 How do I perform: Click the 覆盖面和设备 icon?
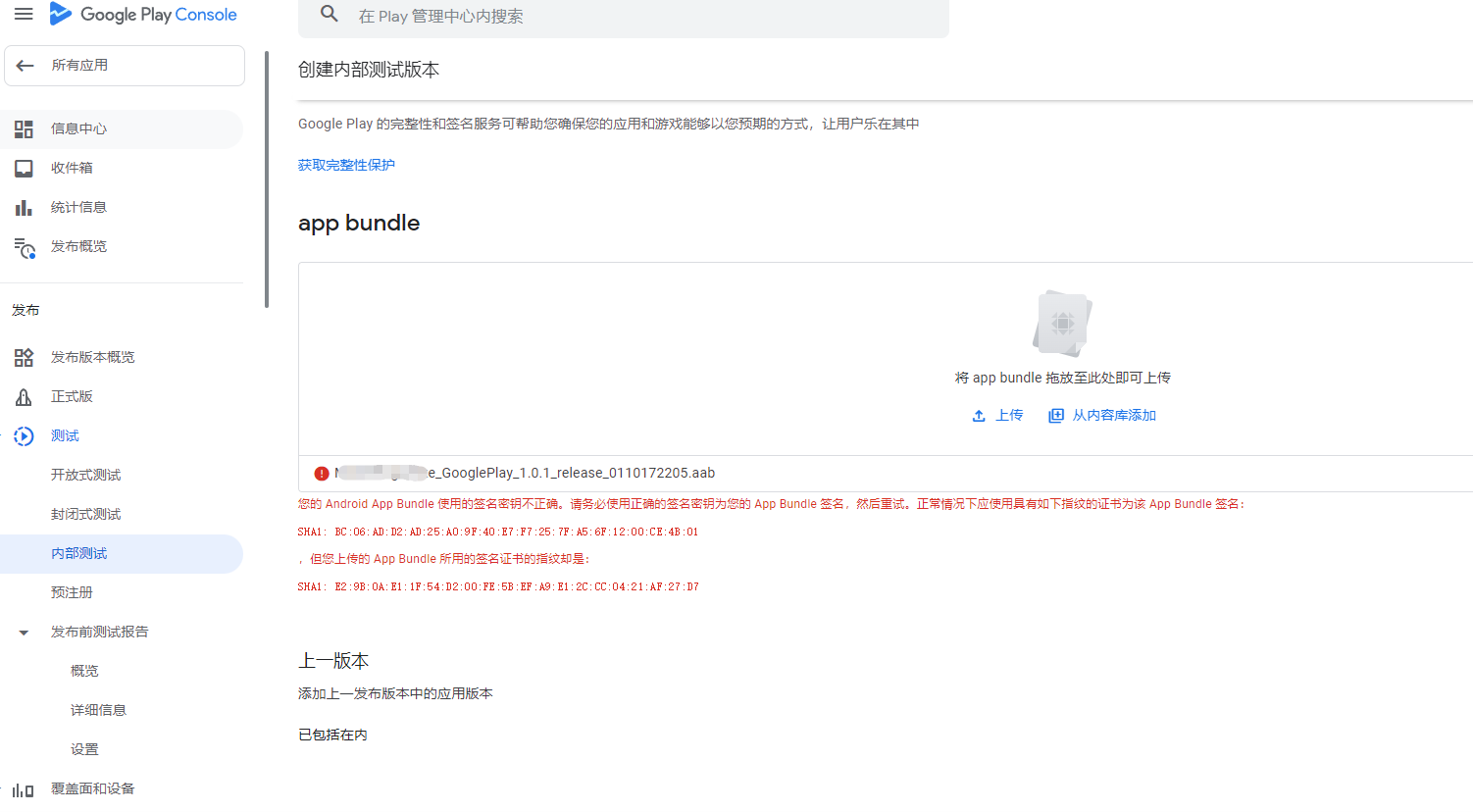[24, 789]
